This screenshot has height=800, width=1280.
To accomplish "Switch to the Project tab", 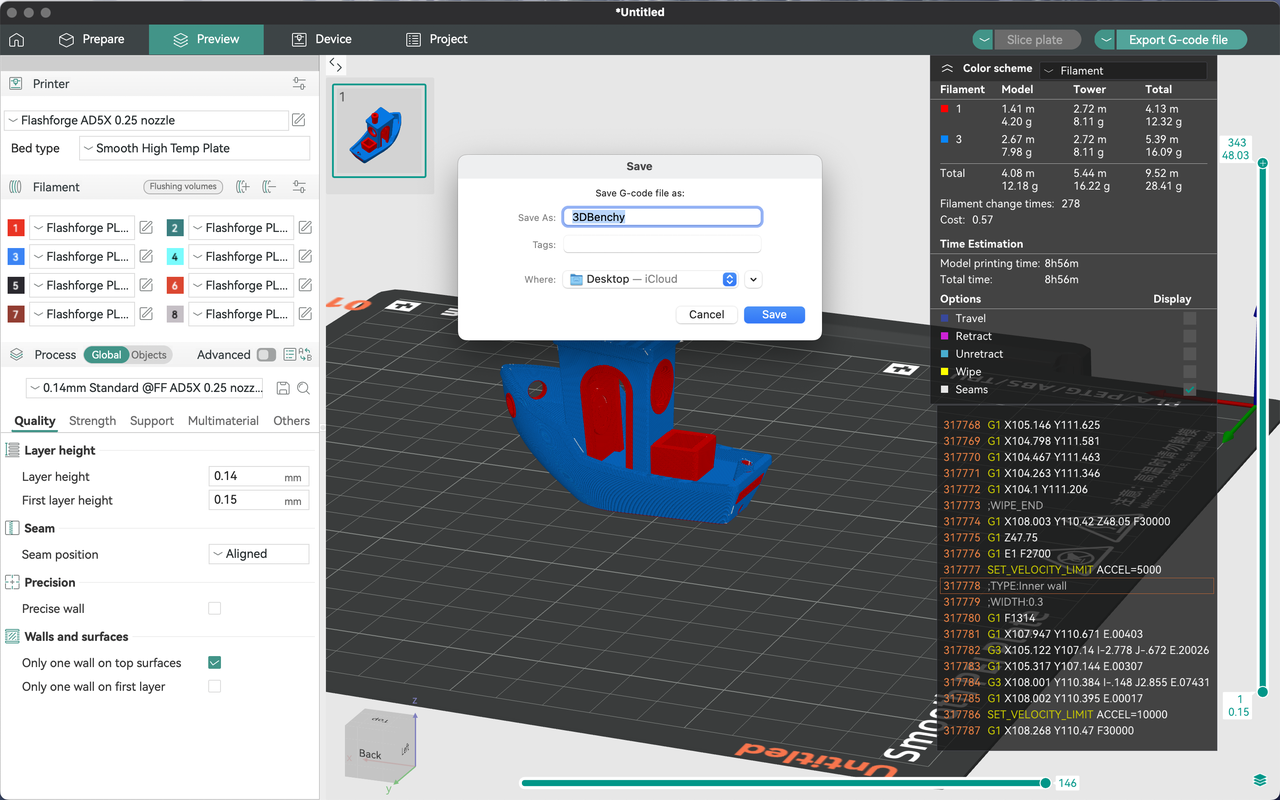I will pos(437,40).
